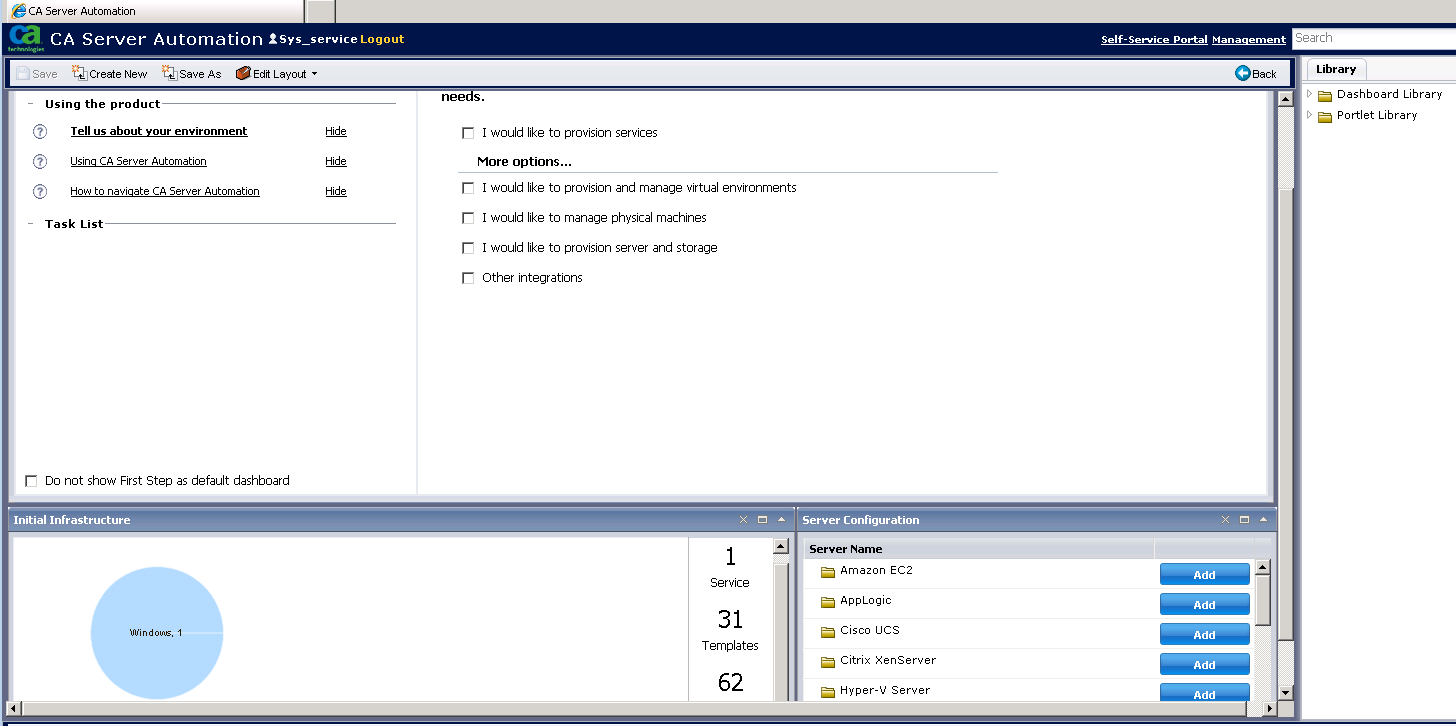Click help icon for Tell us about your environment

40,131
